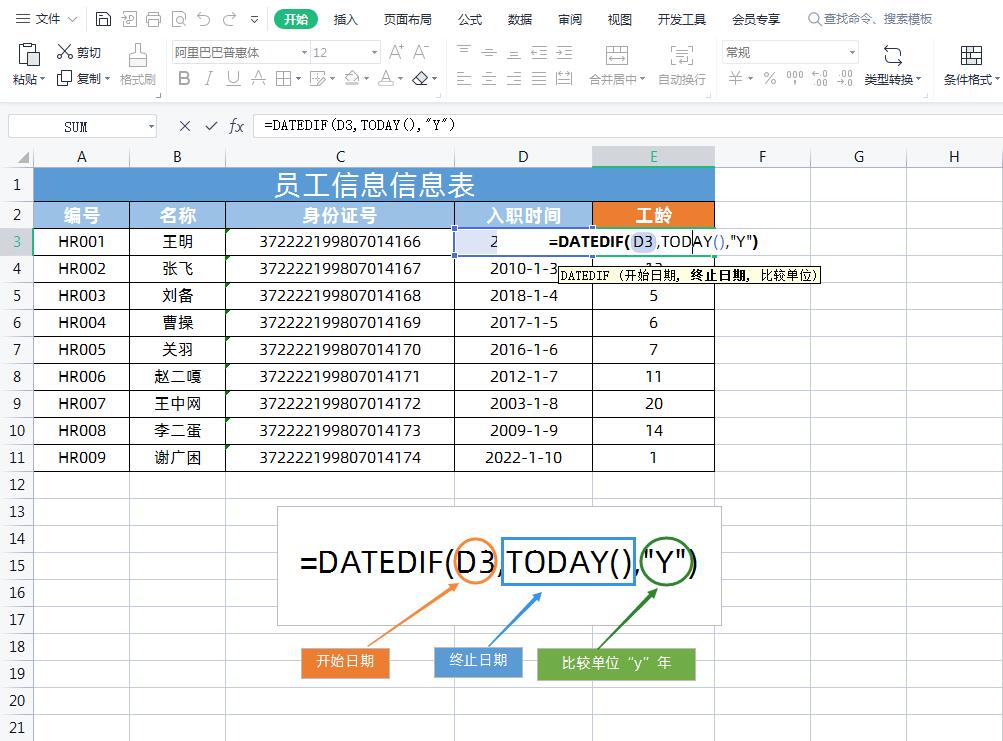1003x741 pixels.
Task: Click the fx insert function icon
Action: point(237,126)
